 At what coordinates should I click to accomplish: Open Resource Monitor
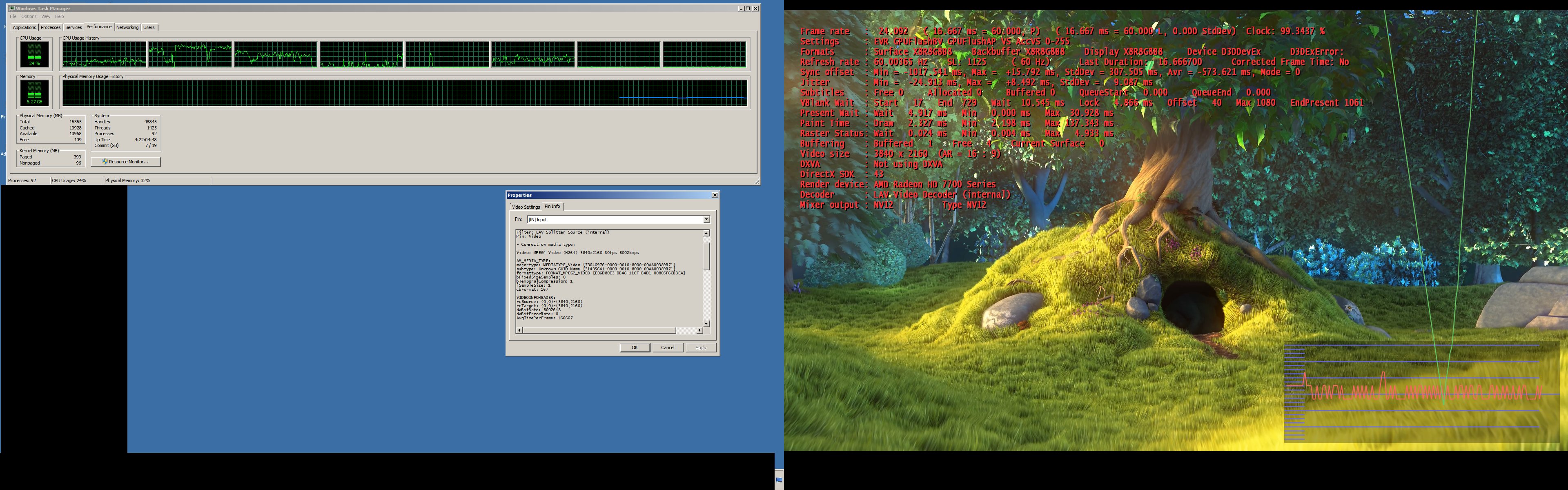(125, 162)
